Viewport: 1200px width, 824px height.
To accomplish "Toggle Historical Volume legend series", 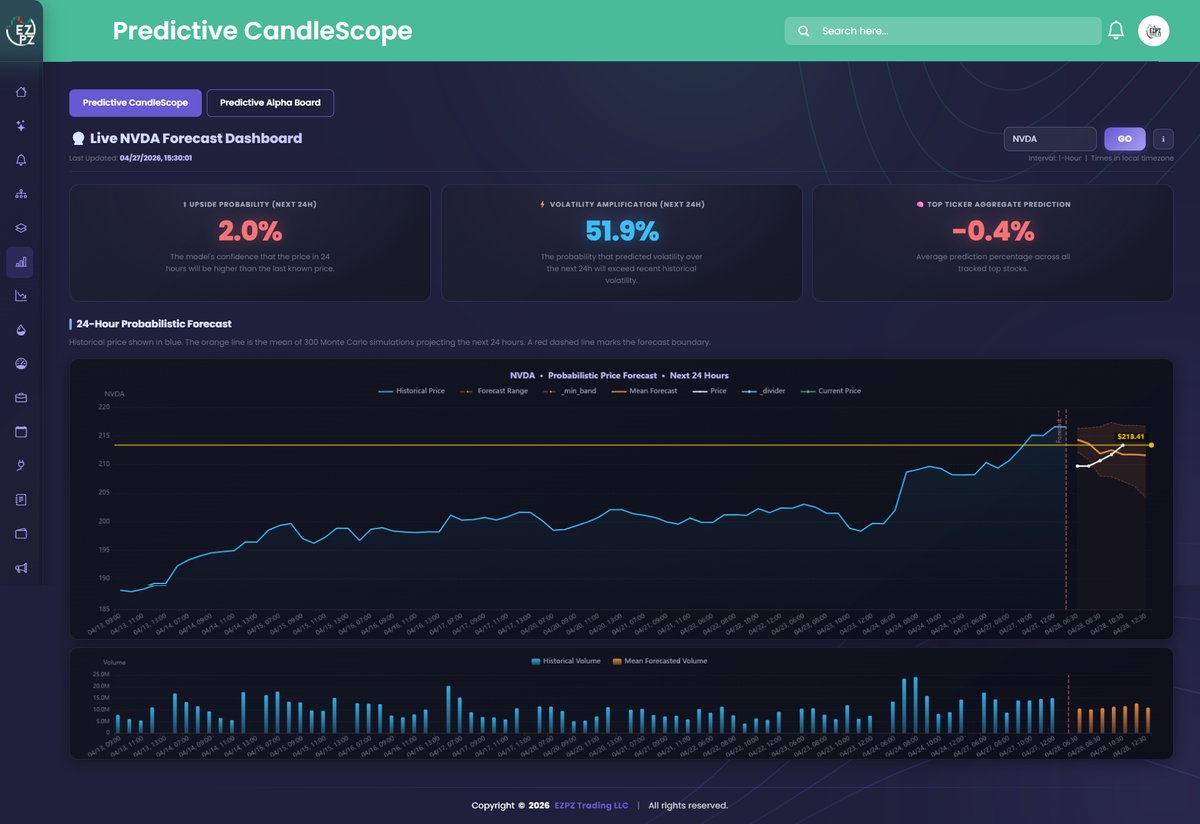I will coord(566,661).
